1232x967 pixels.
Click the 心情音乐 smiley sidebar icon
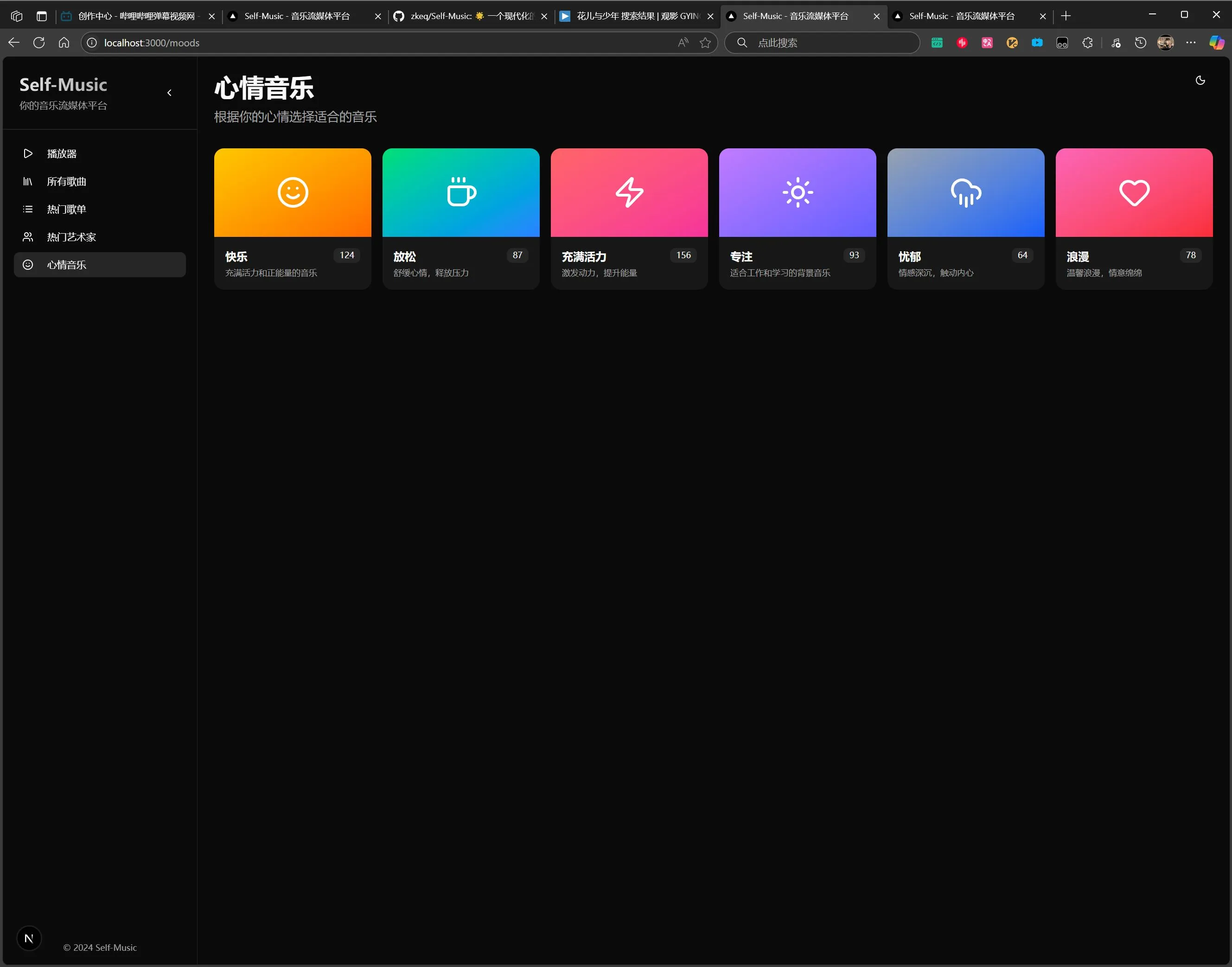27,264
